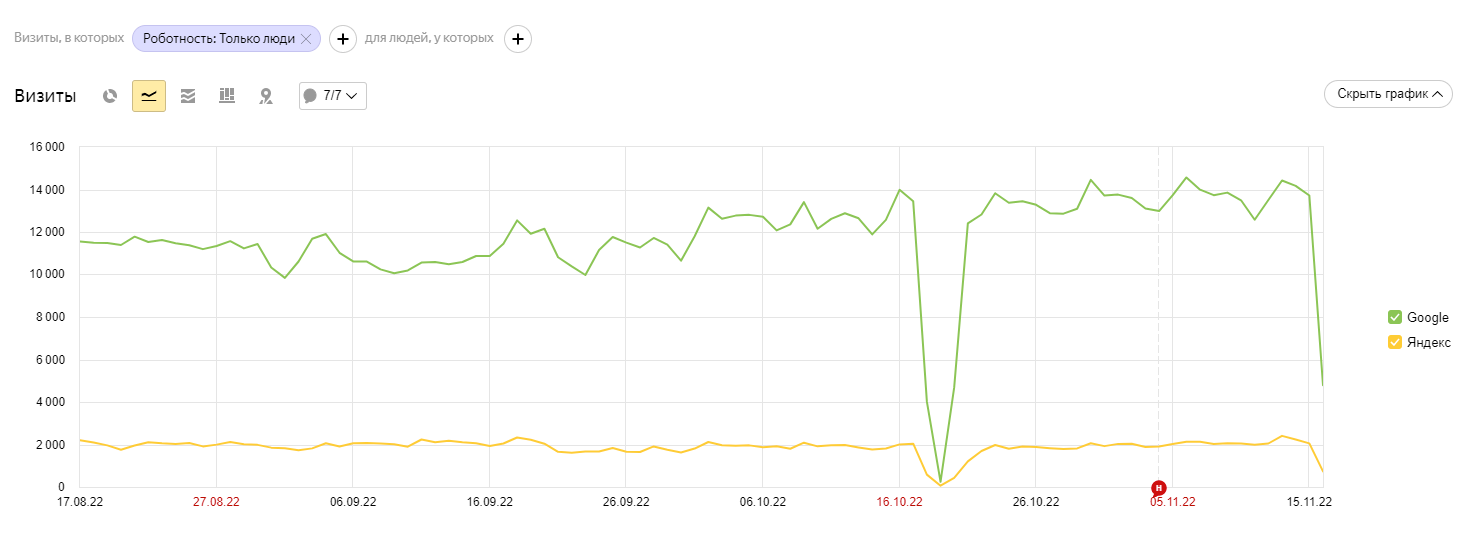Screen dimensions: 1467x536
Task: Click the Визиты metric heading
Action: [x=46, y=96]
